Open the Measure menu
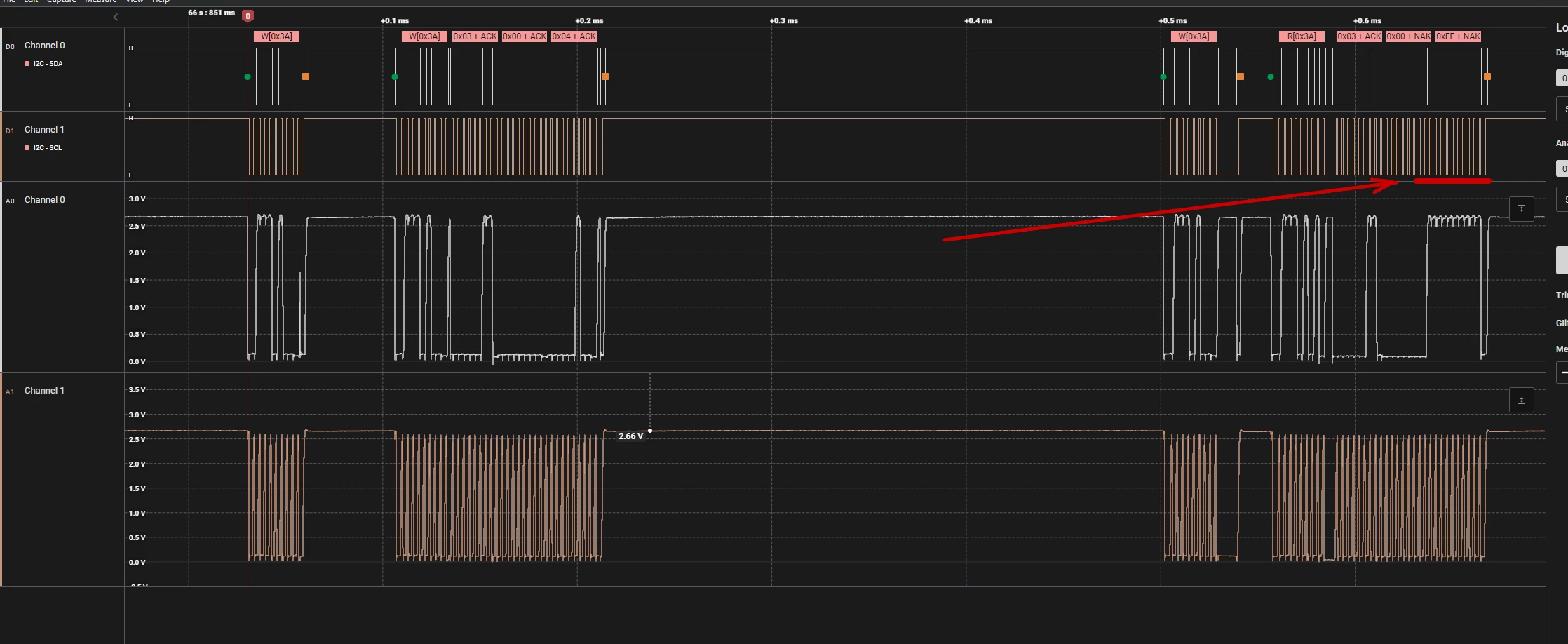This screenshot has height=644, width=1568. pyautogui.click(x=101, y=1)
